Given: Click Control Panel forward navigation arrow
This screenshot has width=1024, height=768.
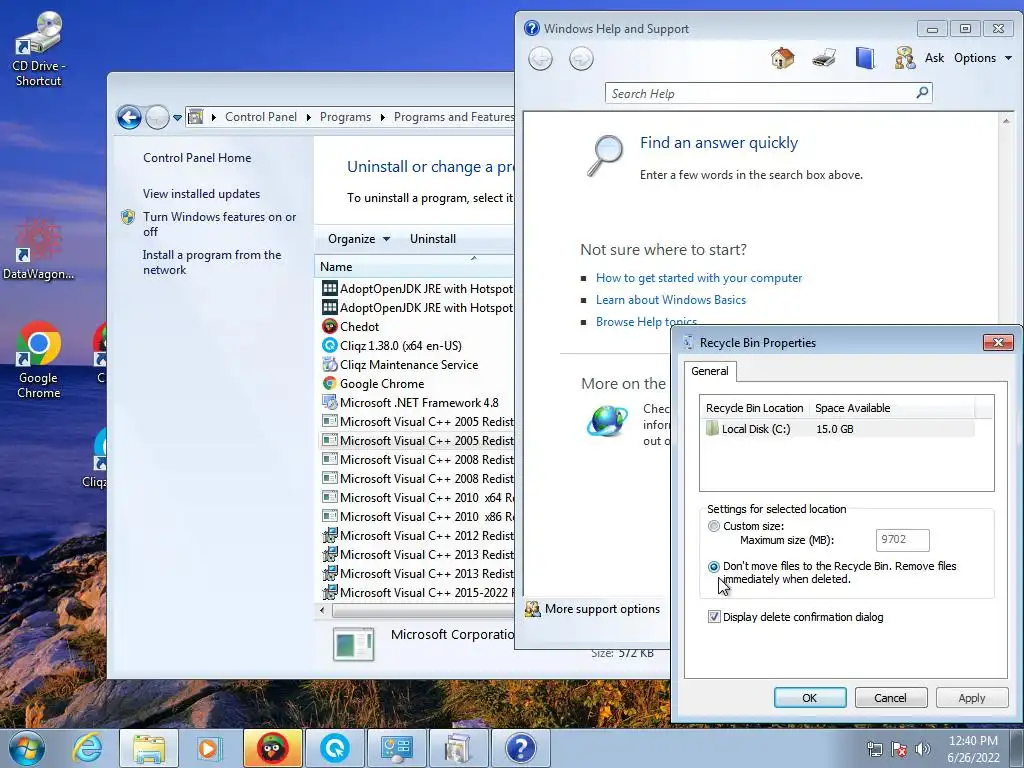Looking at the screenshot, I should (x=157, y=118).
